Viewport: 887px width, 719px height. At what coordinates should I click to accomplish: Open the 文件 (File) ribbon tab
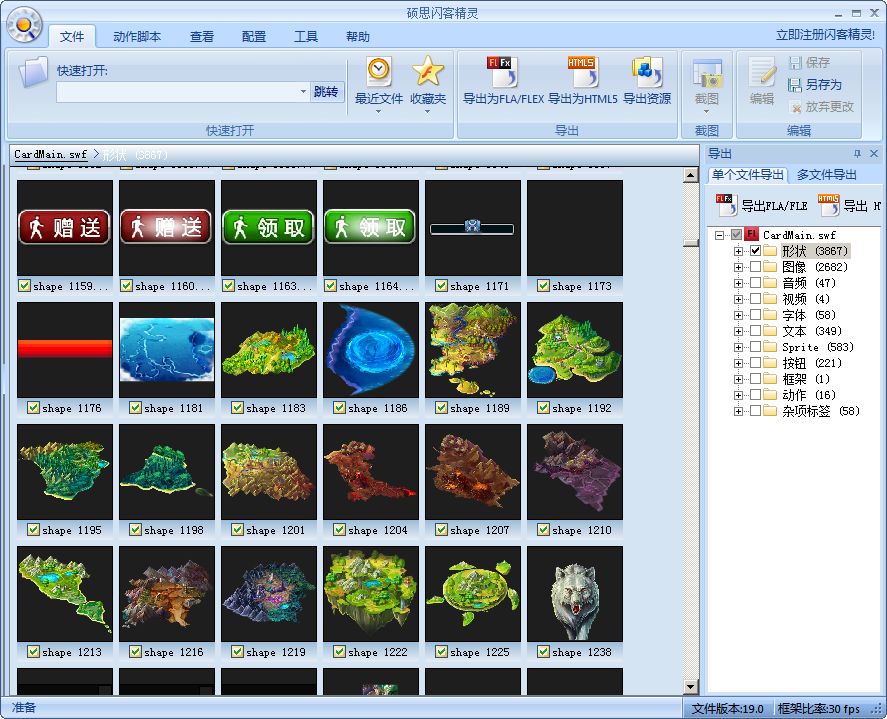(x=72, y=36)
